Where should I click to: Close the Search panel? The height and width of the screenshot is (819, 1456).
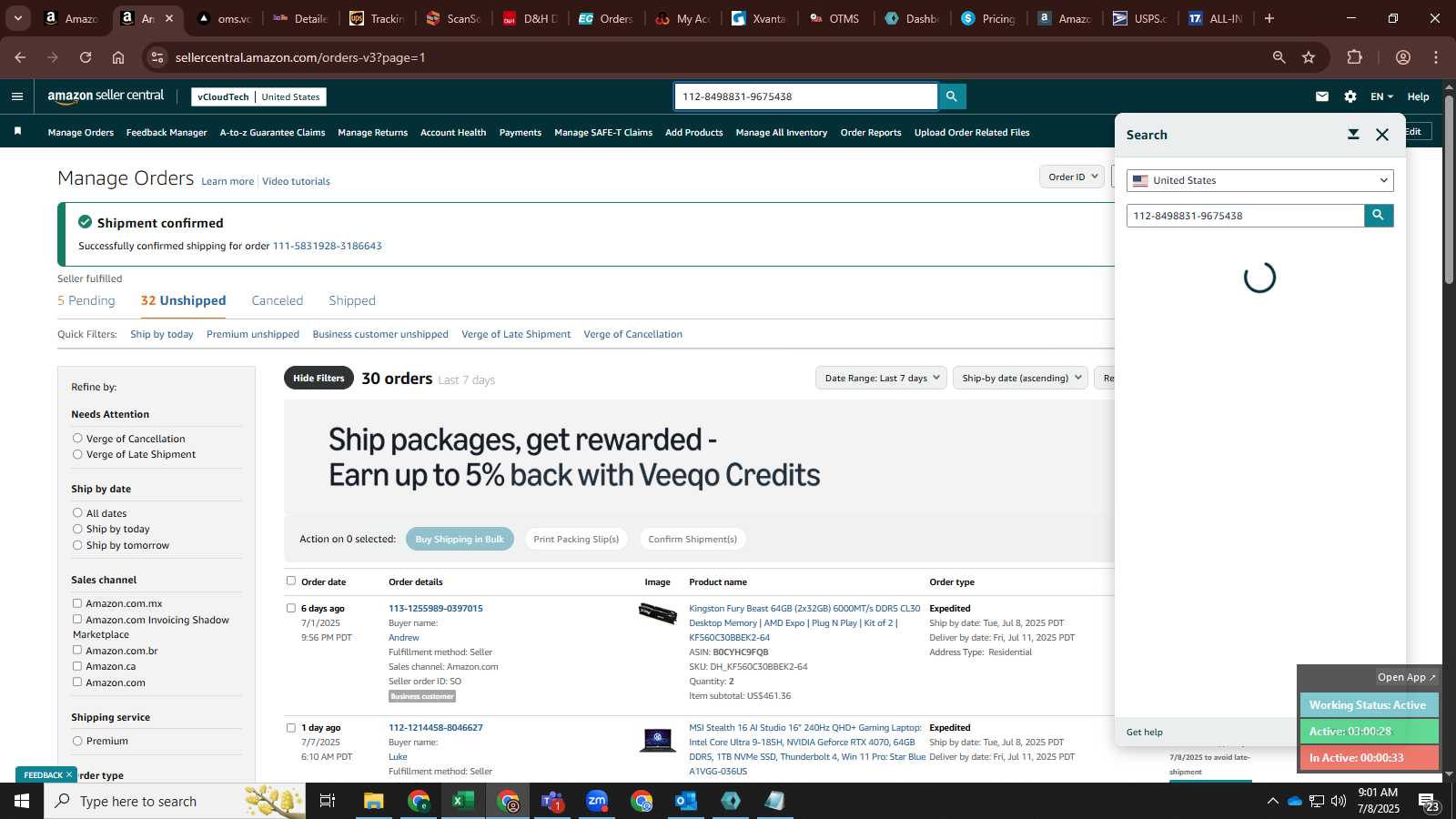pos(1382,135)
